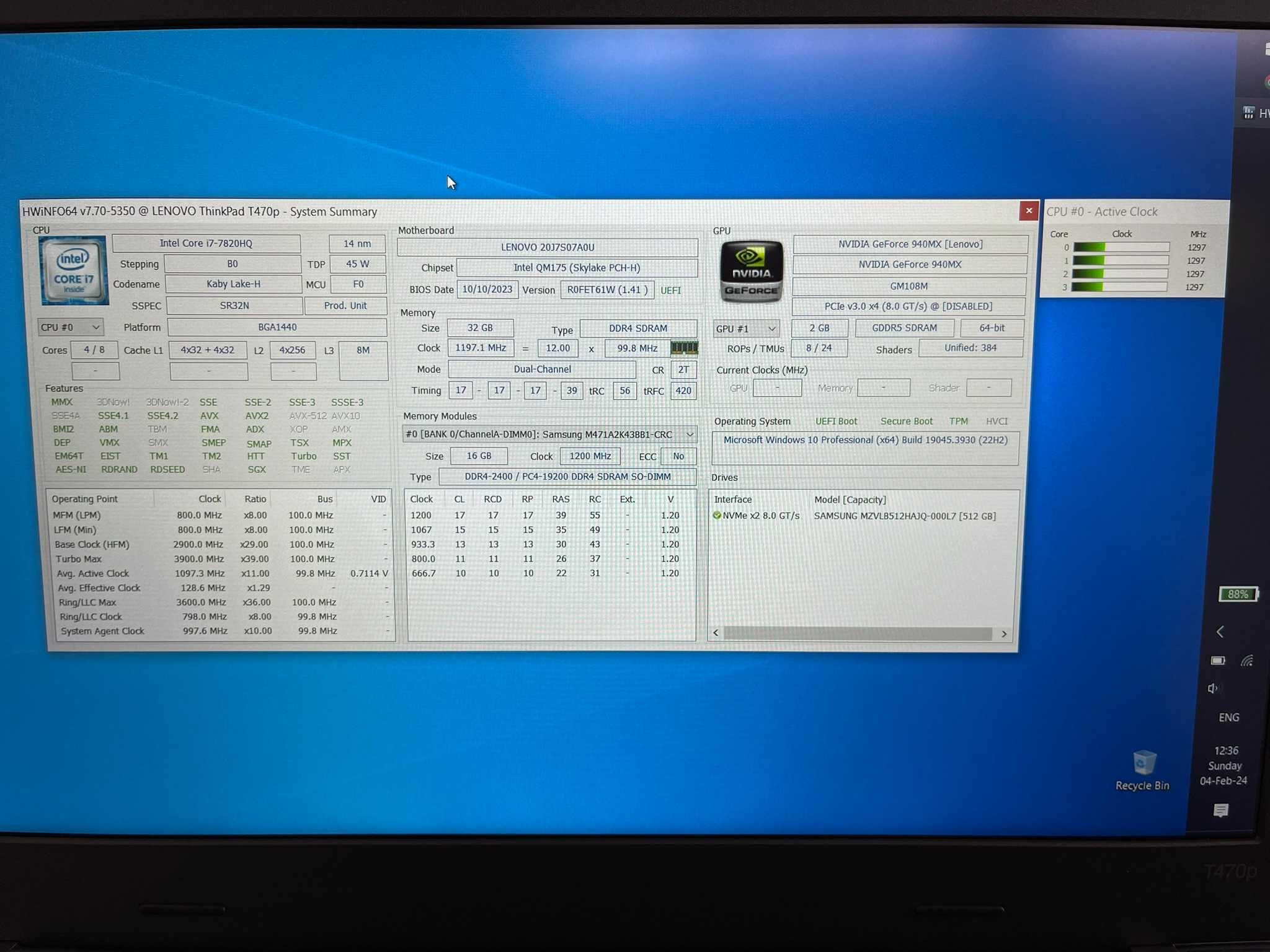The height and width of the screenshot is (952, 1270).
Task: Click the UEFI label next to BIOS version
Action: (x=670, y=290)
